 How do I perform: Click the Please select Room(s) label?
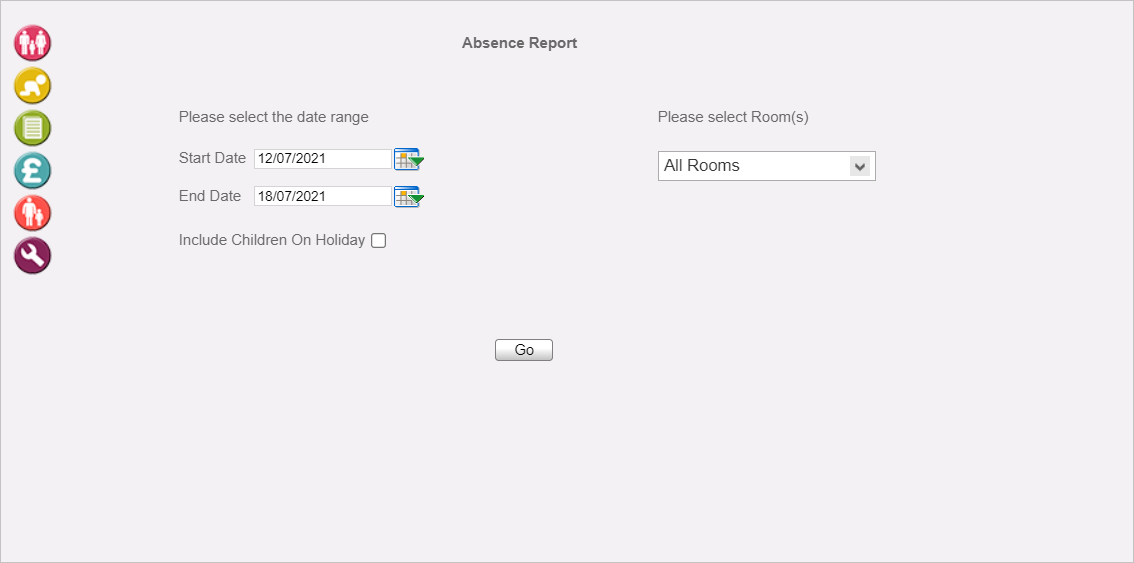coord(733,117)
